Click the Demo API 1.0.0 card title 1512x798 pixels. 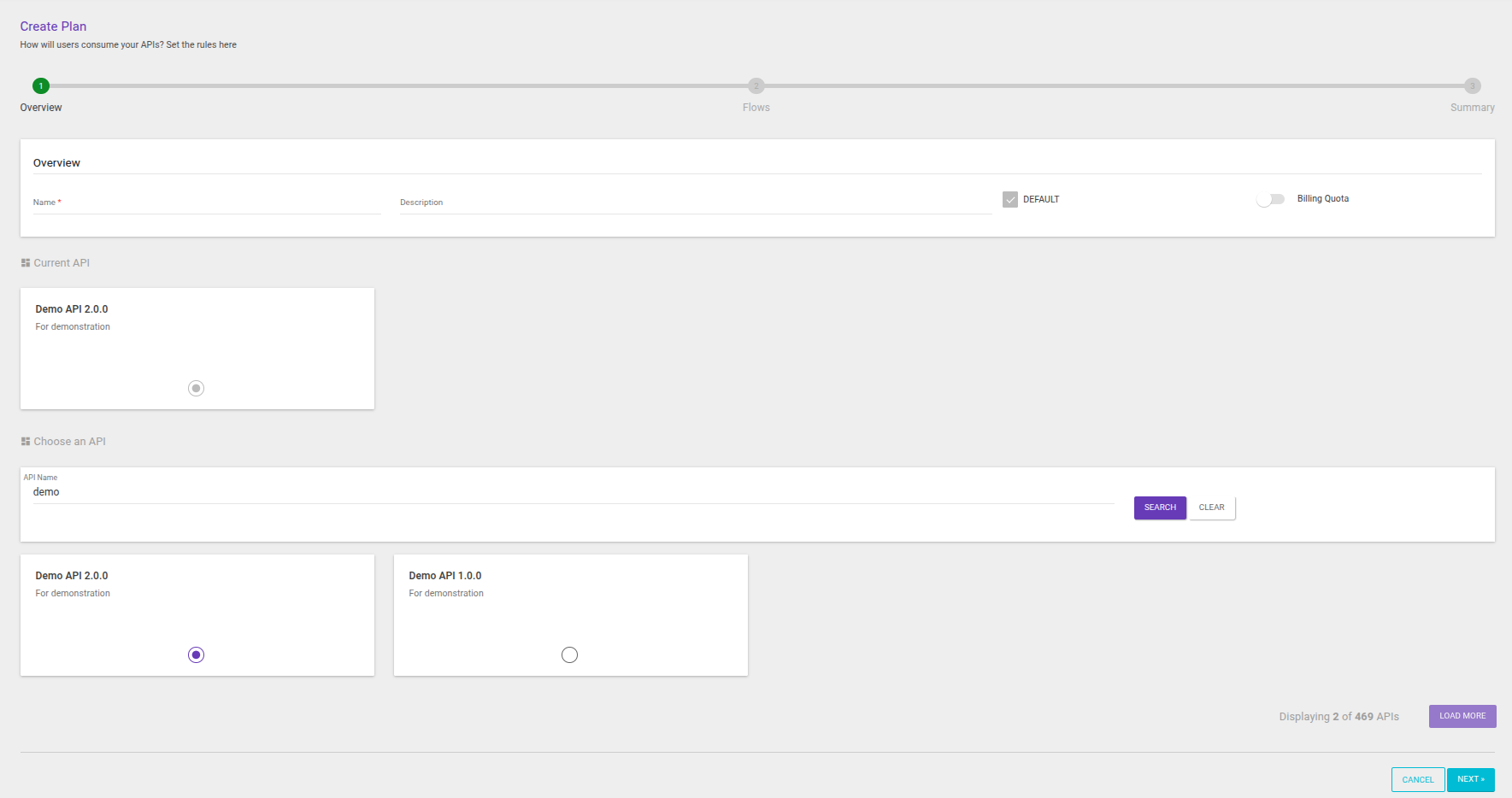(445, 576)
